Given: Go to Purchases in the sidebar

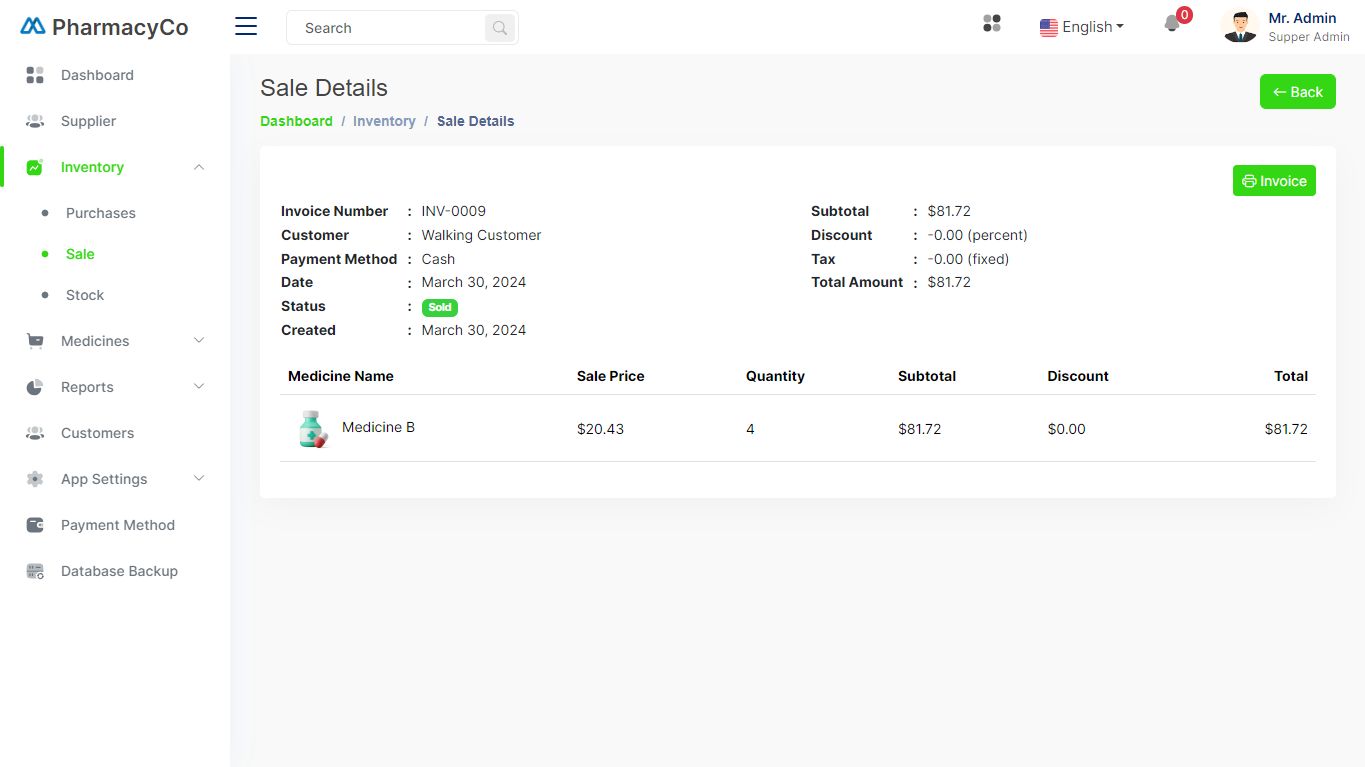Looking at the screenshot, I should (100, 213).
